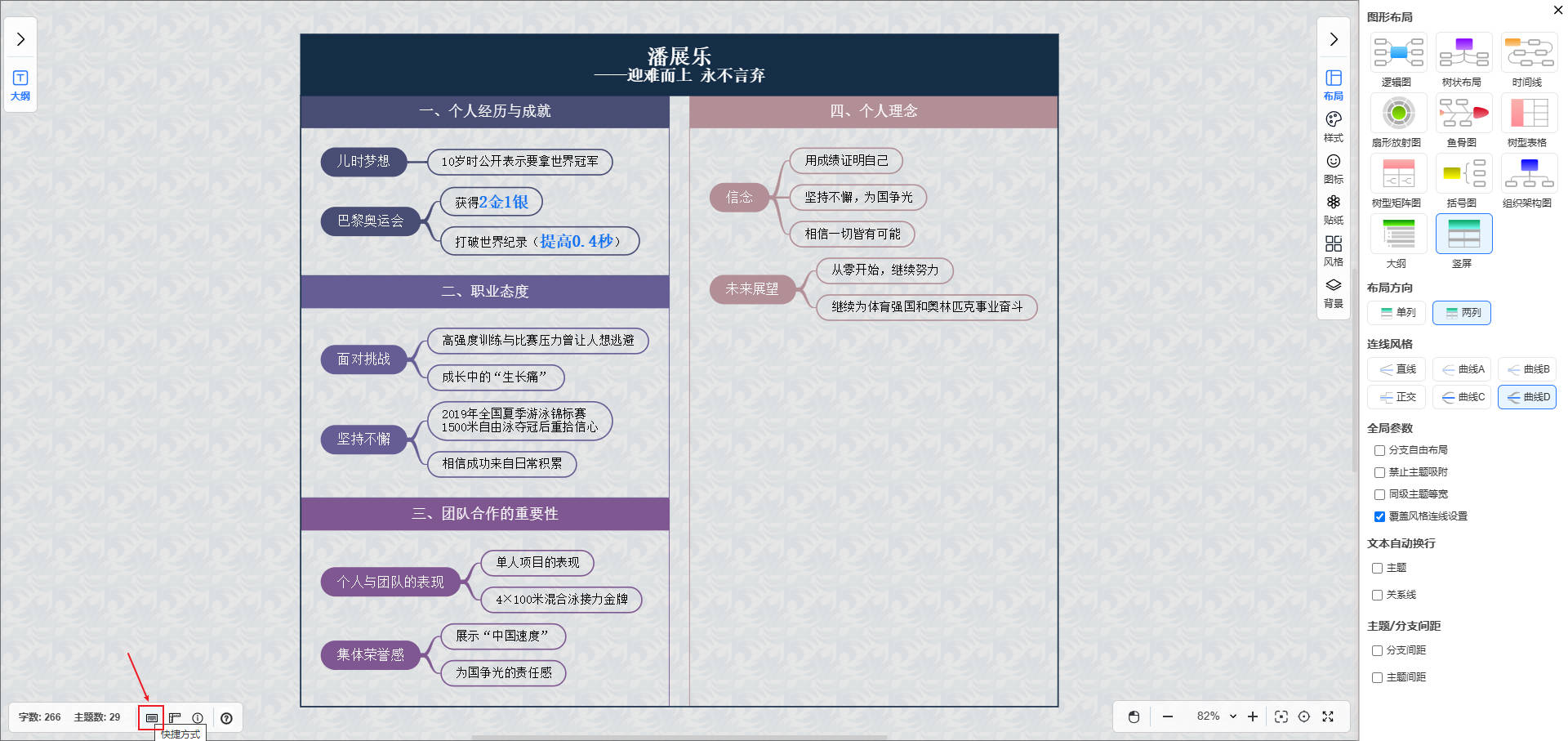
Task: Uncheck 覆盖风格连线设置 option
Action: coord(1379,516)
